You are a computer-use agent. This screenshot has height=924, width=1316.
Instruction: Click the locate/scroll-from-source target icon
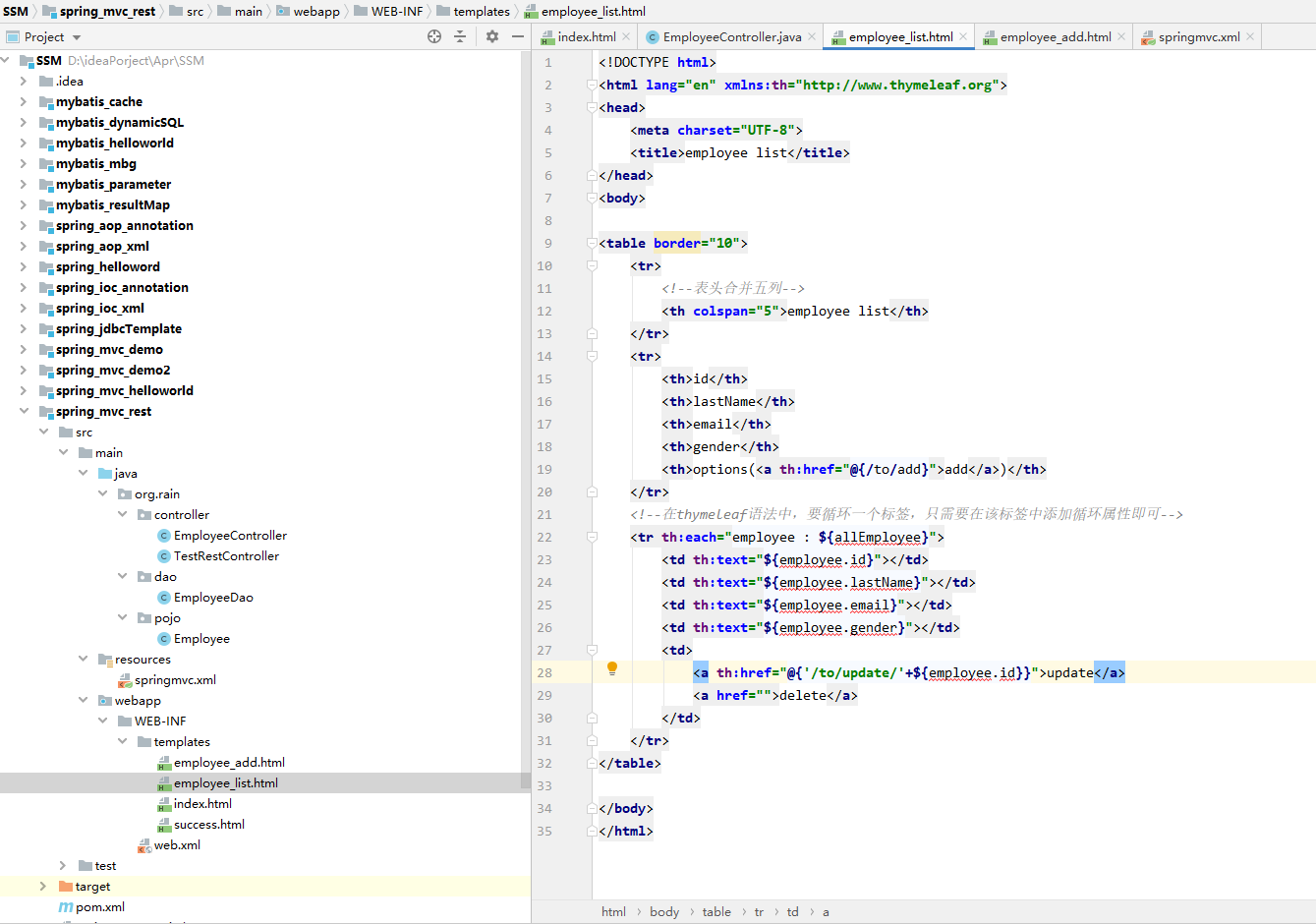point(434,36)
